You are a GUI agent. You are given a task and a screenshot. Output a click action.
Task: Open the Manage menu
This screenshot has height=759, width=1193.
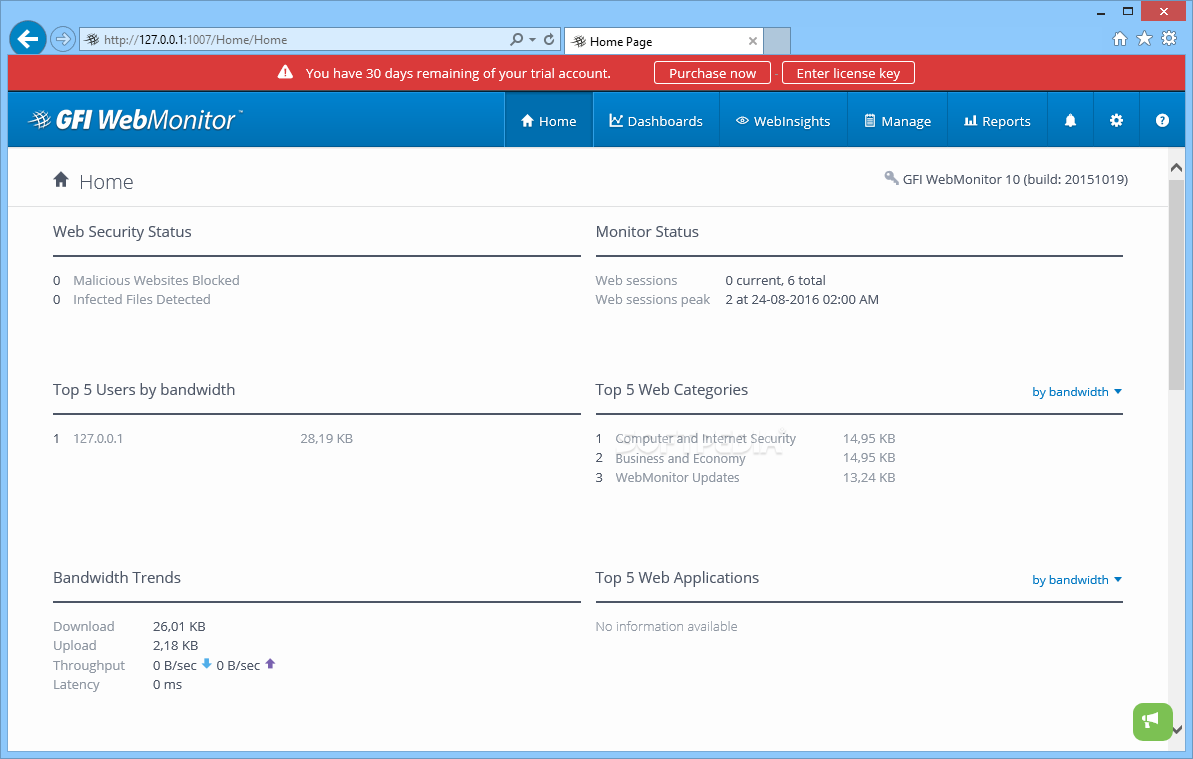898,120
